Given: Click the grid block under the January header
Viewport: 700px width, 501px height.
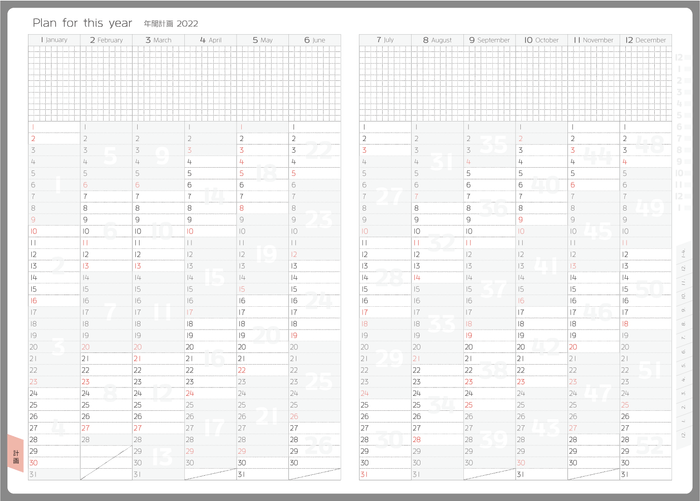Looking at the screenshot, I should [54, 83].
